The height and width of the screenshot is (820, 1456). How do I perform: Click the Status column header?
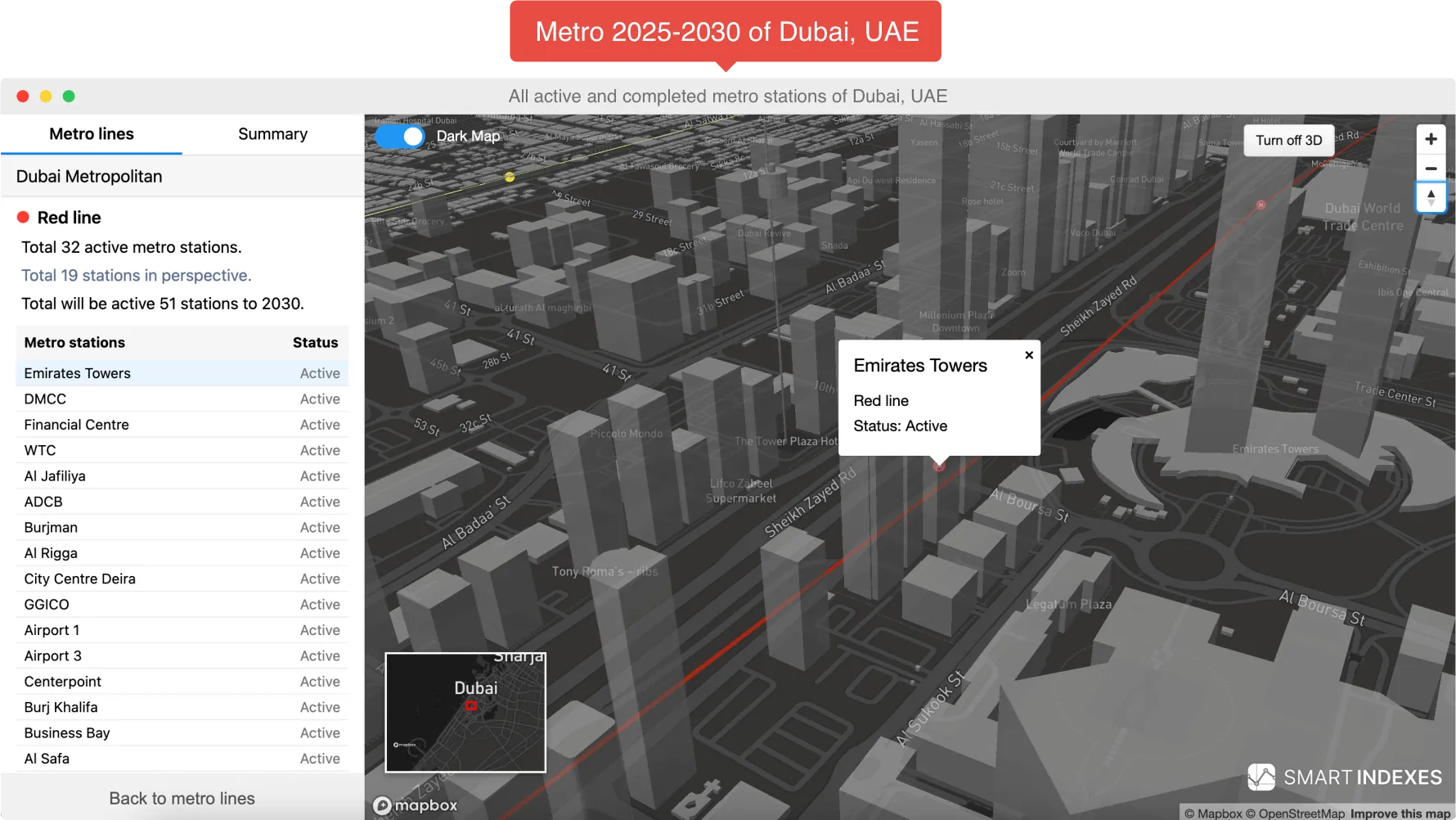315,343
